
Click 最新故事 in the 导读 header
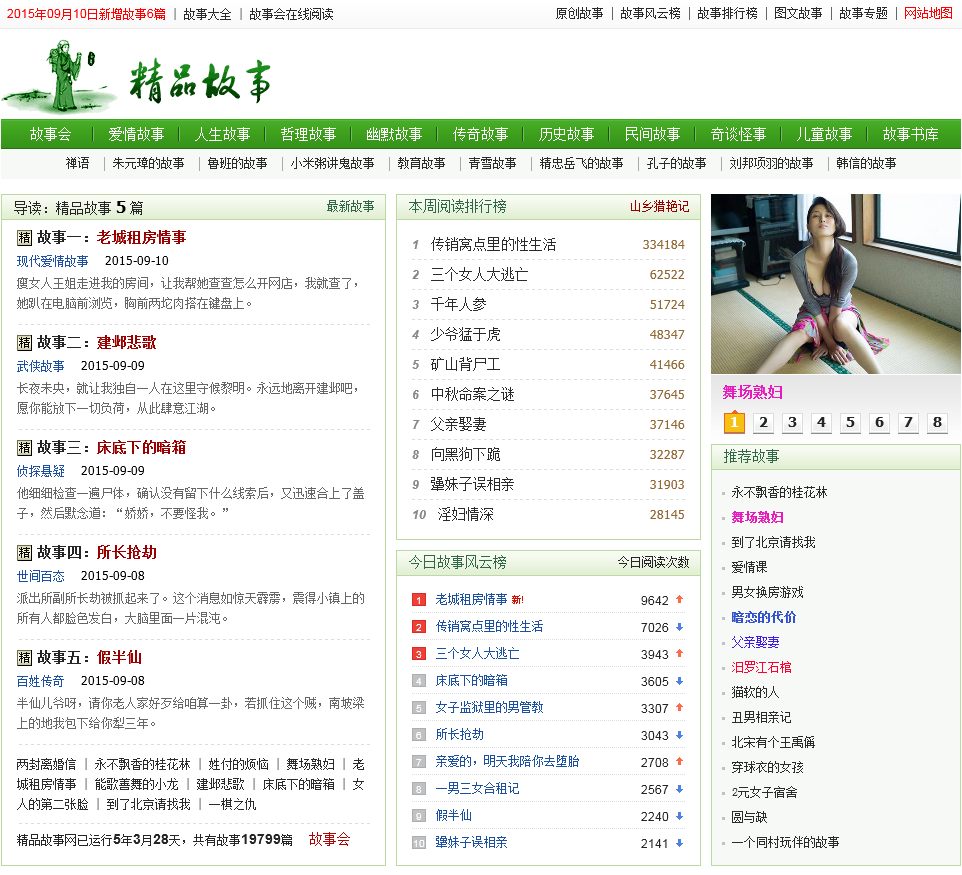pos(350,206)
